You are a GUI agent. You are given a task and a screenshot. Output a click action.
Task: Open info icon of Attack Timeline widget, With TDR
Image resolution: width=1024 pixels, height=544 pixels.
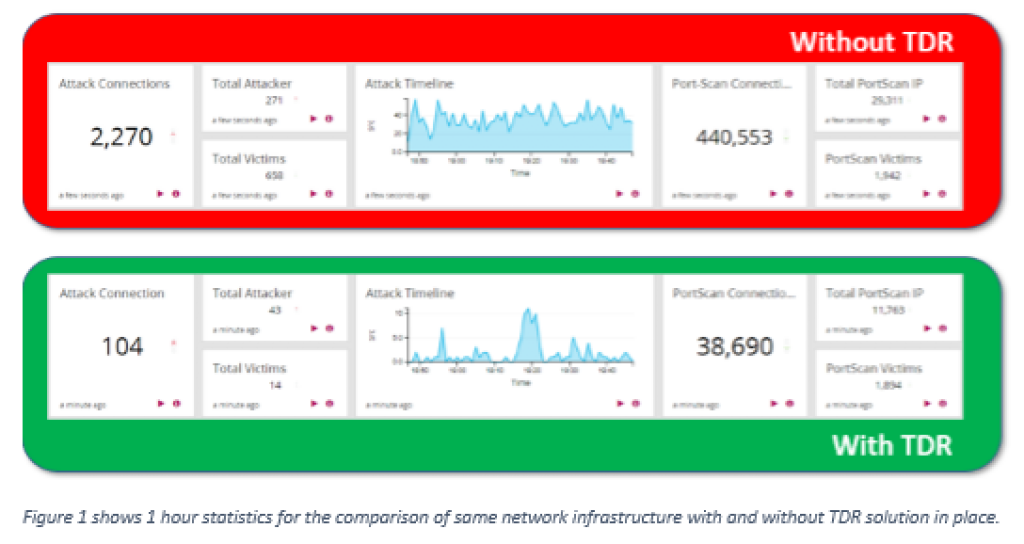636,404
